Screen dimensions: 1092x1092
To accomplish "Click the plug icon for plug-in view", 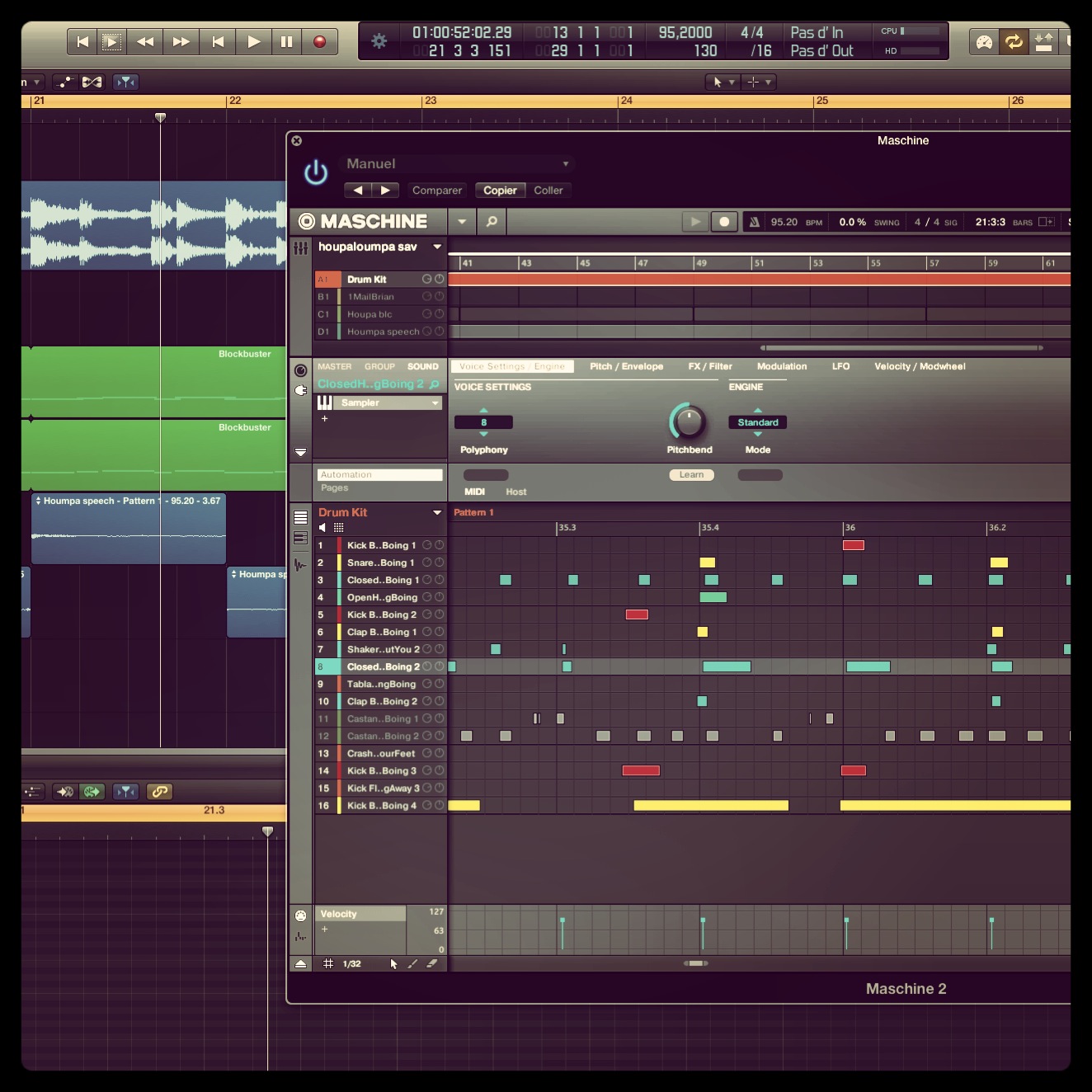I will click(300, 390).
